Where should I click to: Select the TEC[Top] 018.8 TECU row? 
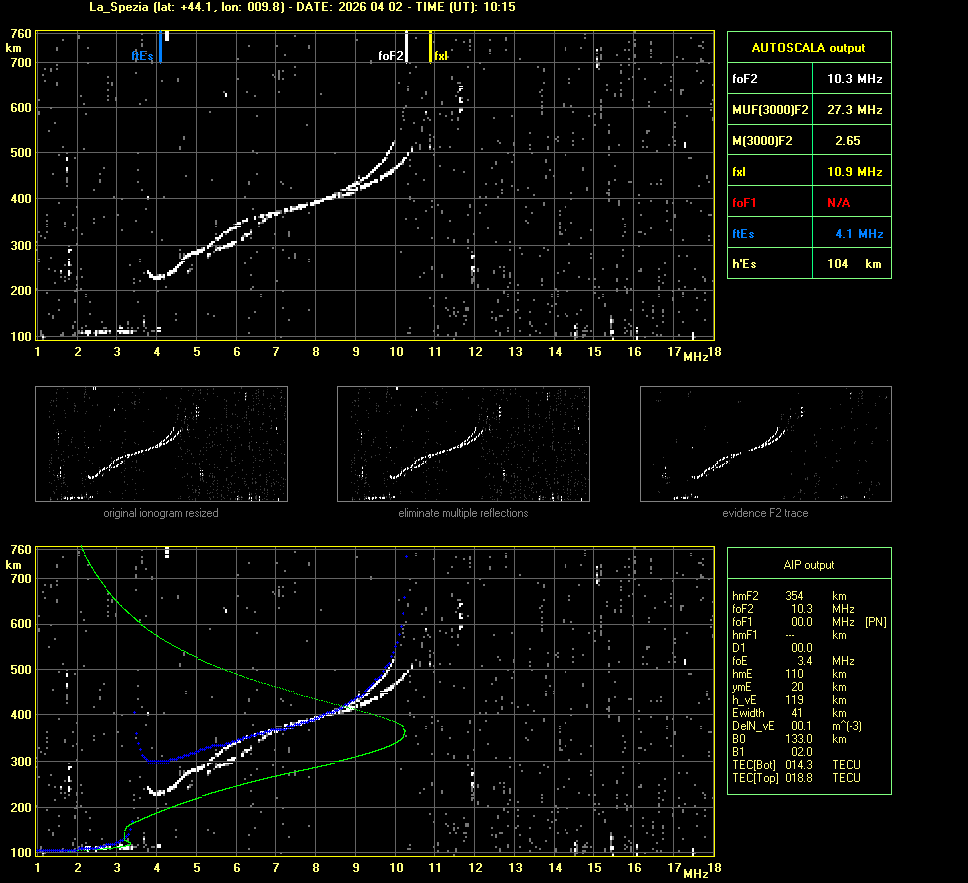(796, 777)
